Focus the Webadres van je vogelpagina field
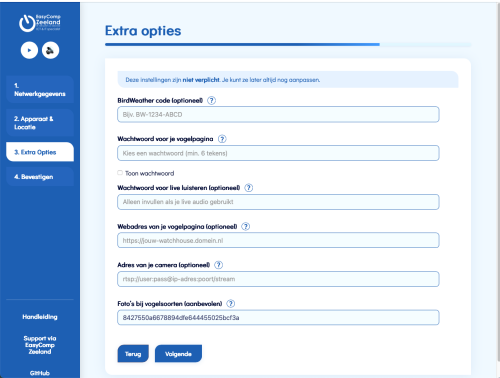 (x=278, y=241)
